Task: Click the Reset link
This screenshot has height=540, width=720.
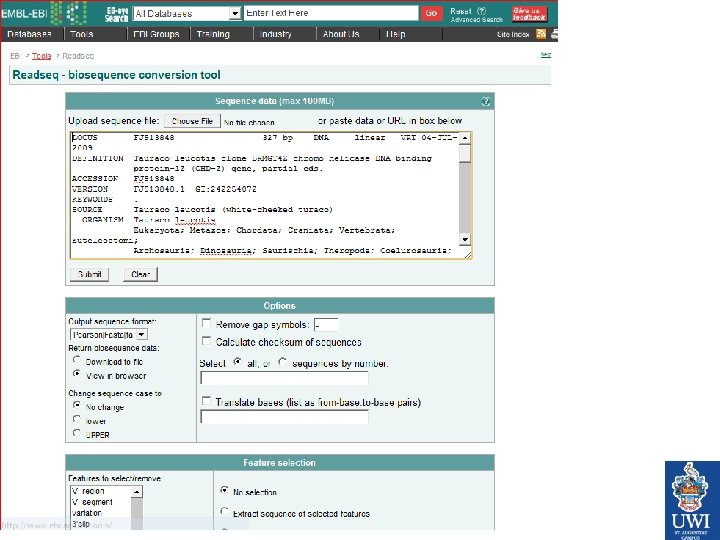Action: pos(461,11)
